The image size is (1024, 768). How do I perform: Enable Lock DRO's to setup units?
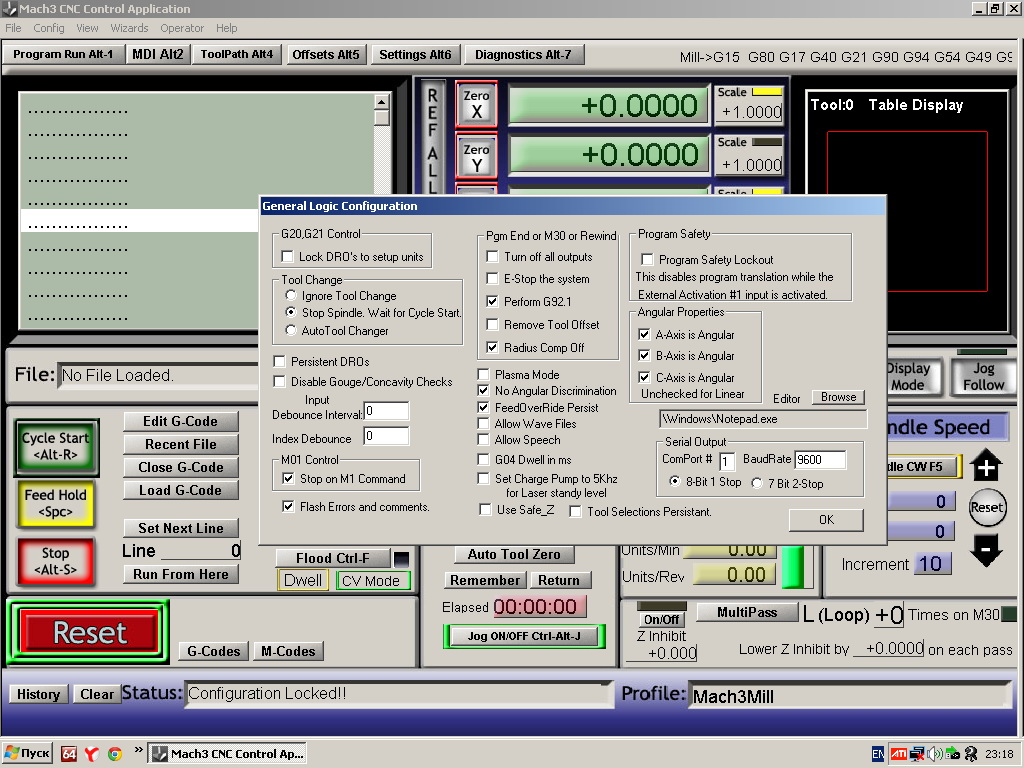287,257
